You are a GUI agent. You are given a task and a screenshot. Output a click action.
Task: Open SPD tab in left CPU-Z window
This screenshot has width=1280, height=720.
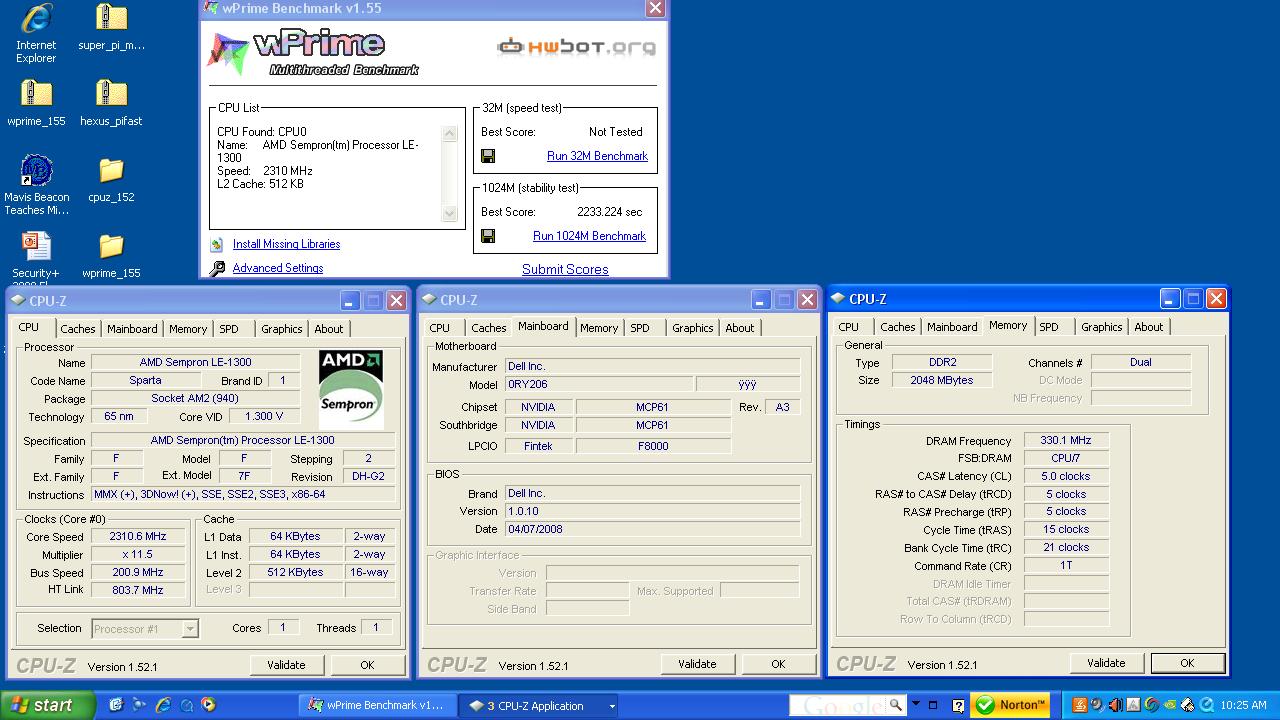(x=229, y=329)
